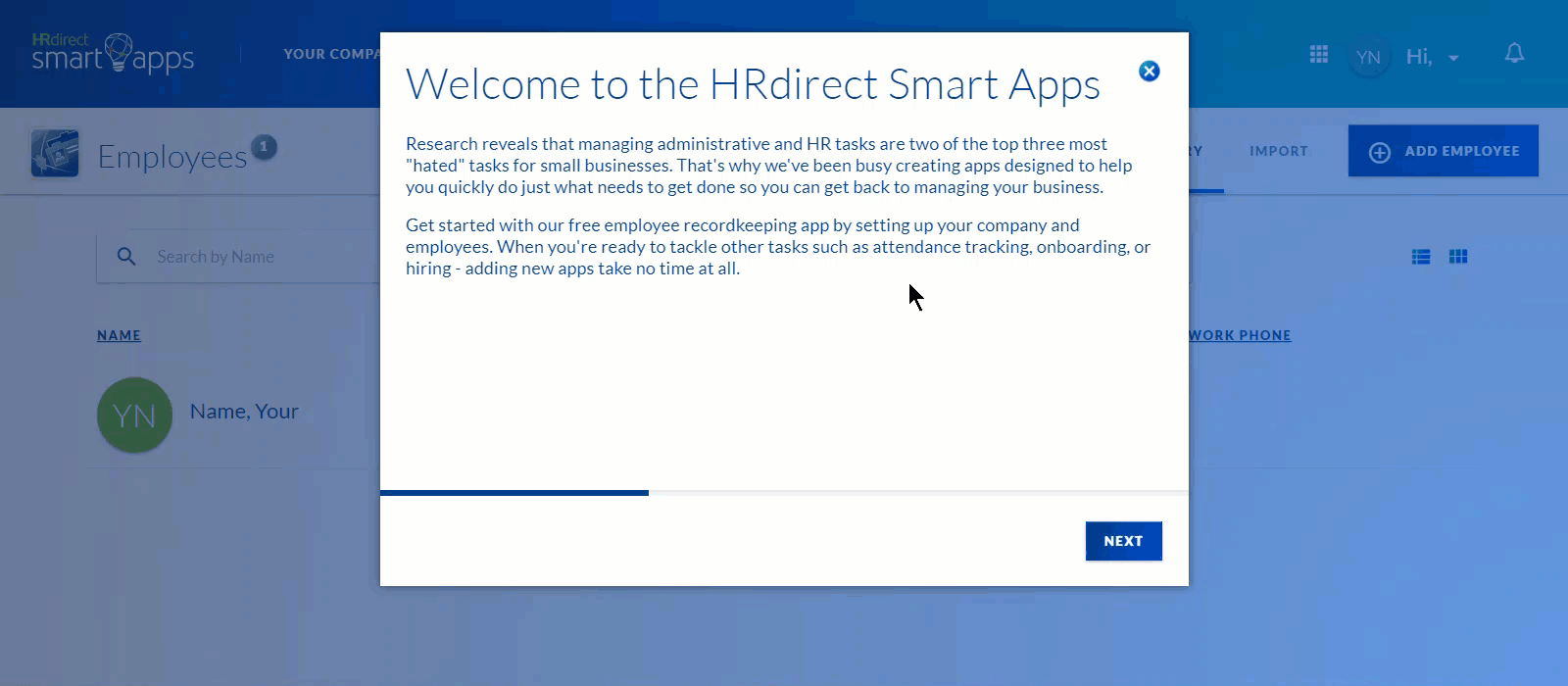Switch to list view icon
This screenshot has width=1568, height=686.
[x=1421, y=257]
